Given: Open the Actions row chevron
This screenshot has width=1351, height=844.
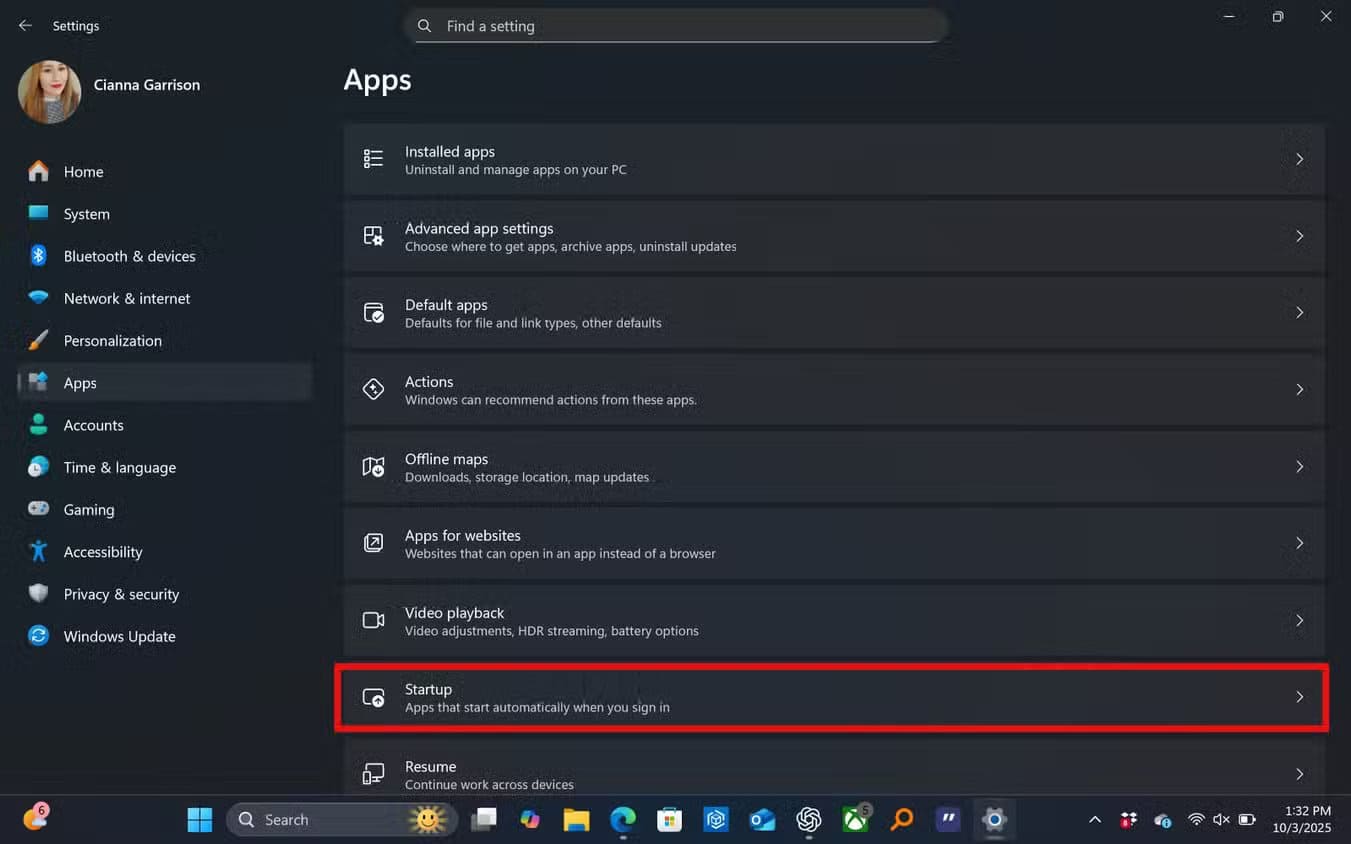Looking at the screenshot, I should (1299, 390).
